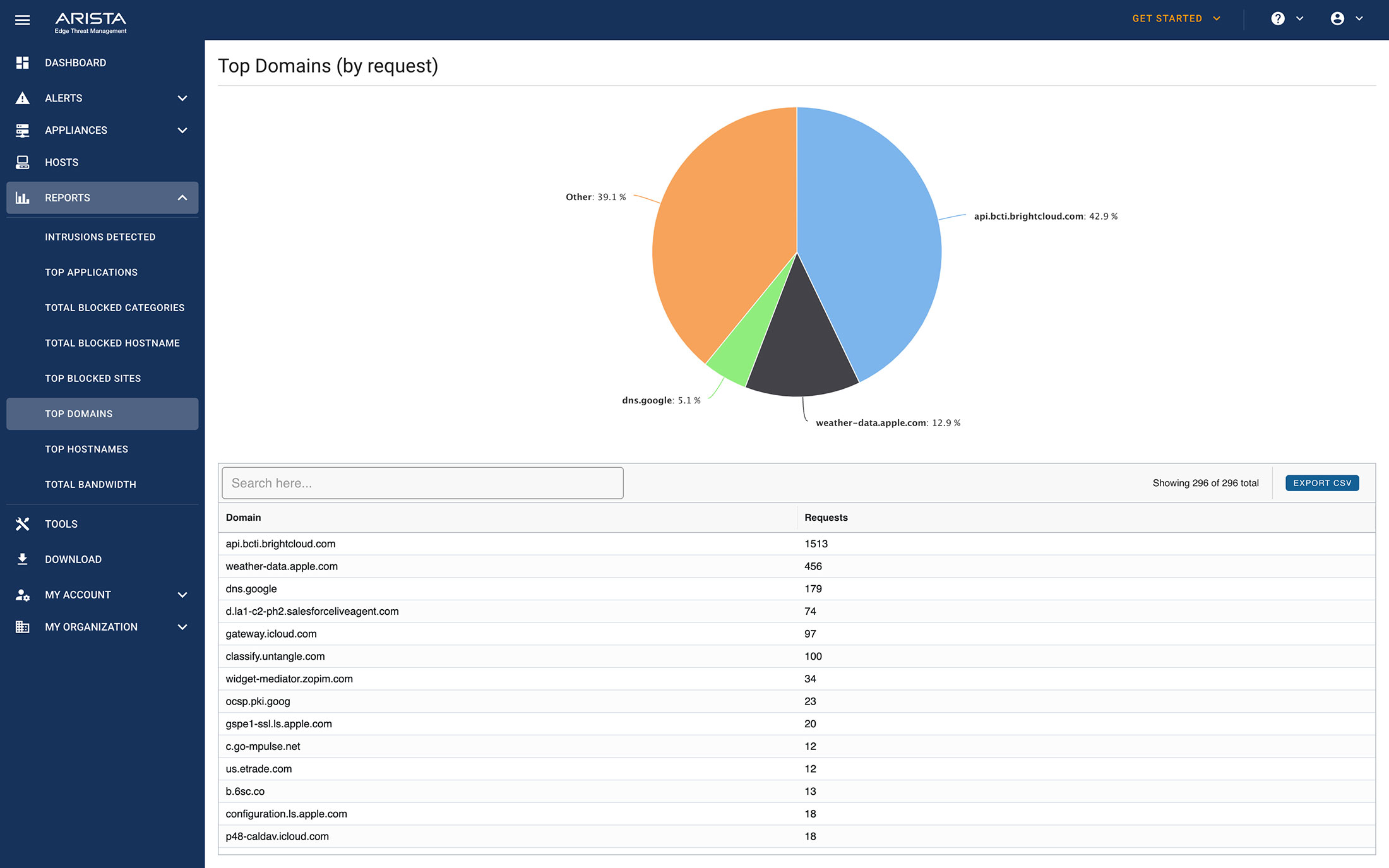The image size is (1389, 868).
Task: Go to Dashboard
Action: [x=102, y=62]
